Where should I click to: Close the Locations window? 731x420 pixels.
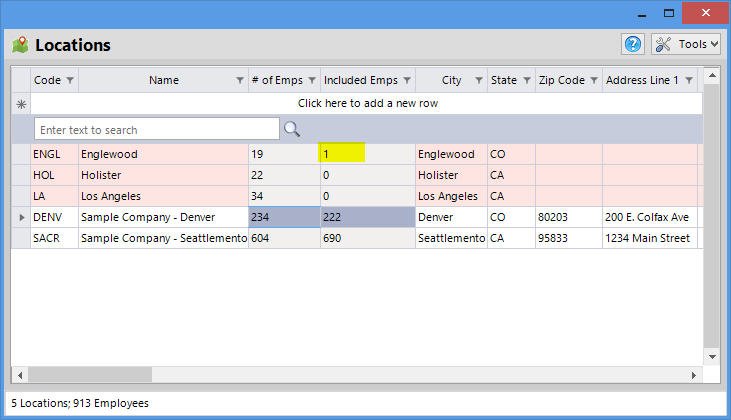pyautogui.click(x=706, y=13)
